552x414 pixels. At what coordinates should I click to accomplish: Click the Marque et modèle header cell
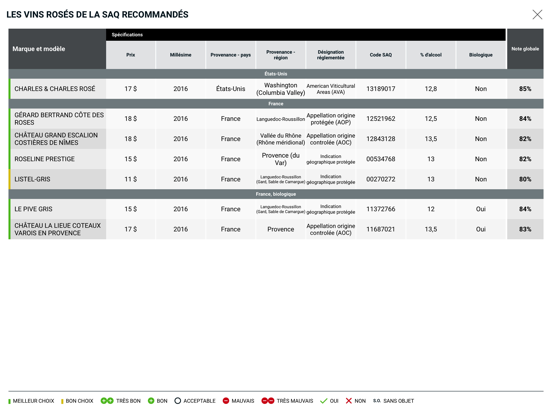57,49
